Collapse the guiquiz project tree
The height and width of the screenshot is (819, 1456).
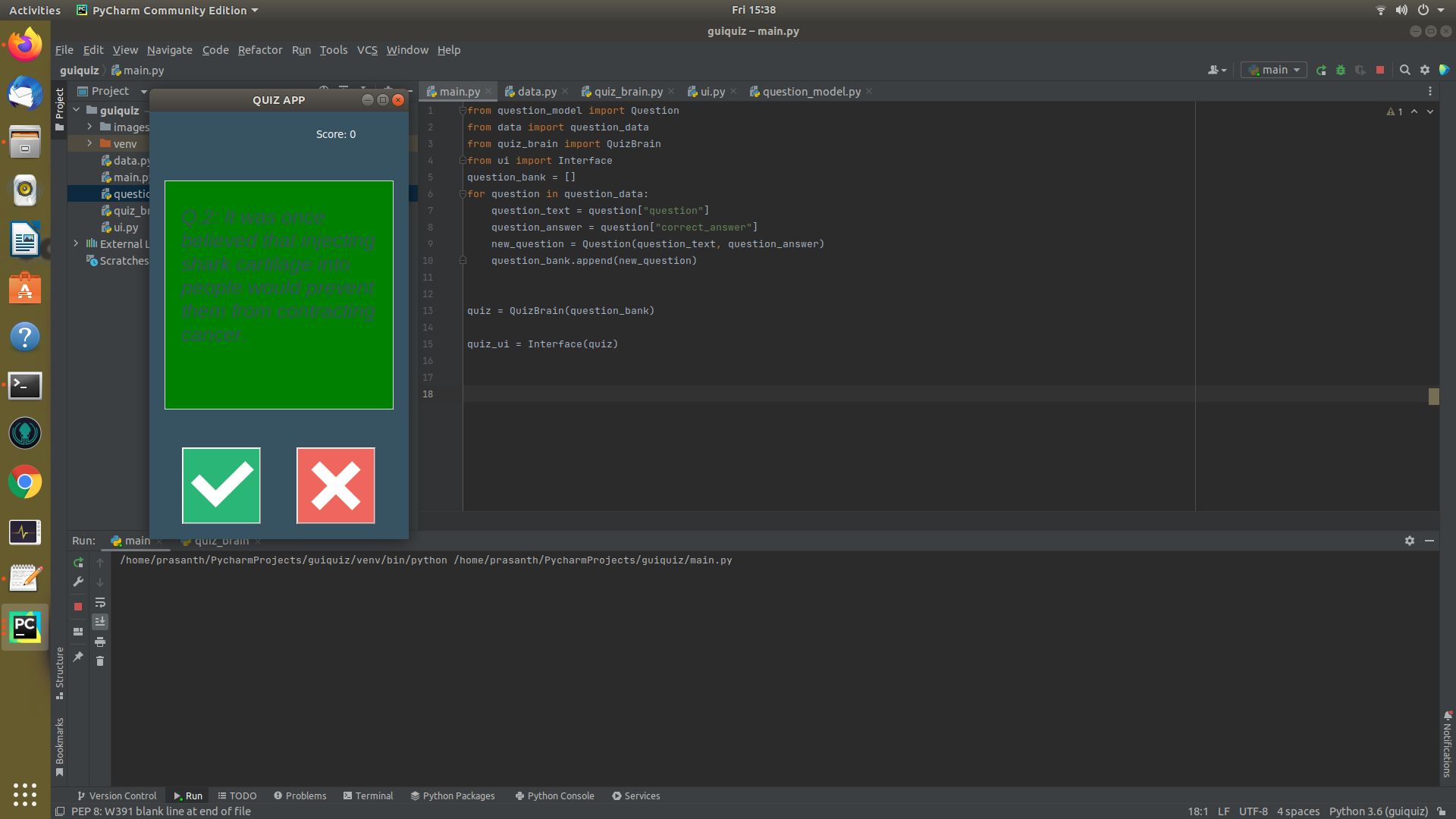tap(76, 110)
